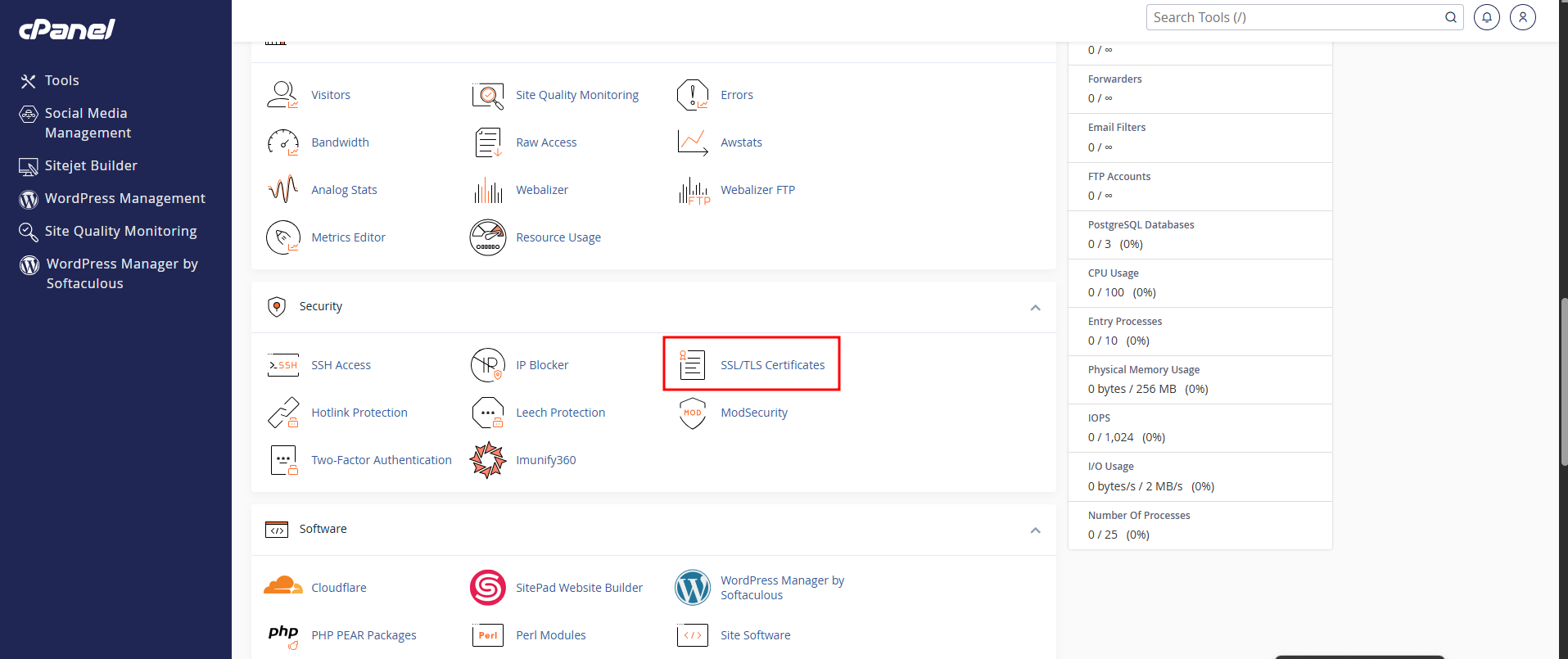This screenshot has height=659, width=1568.
Task: Click the page vertical scrollbar thumb
Action: [1563, 382]
